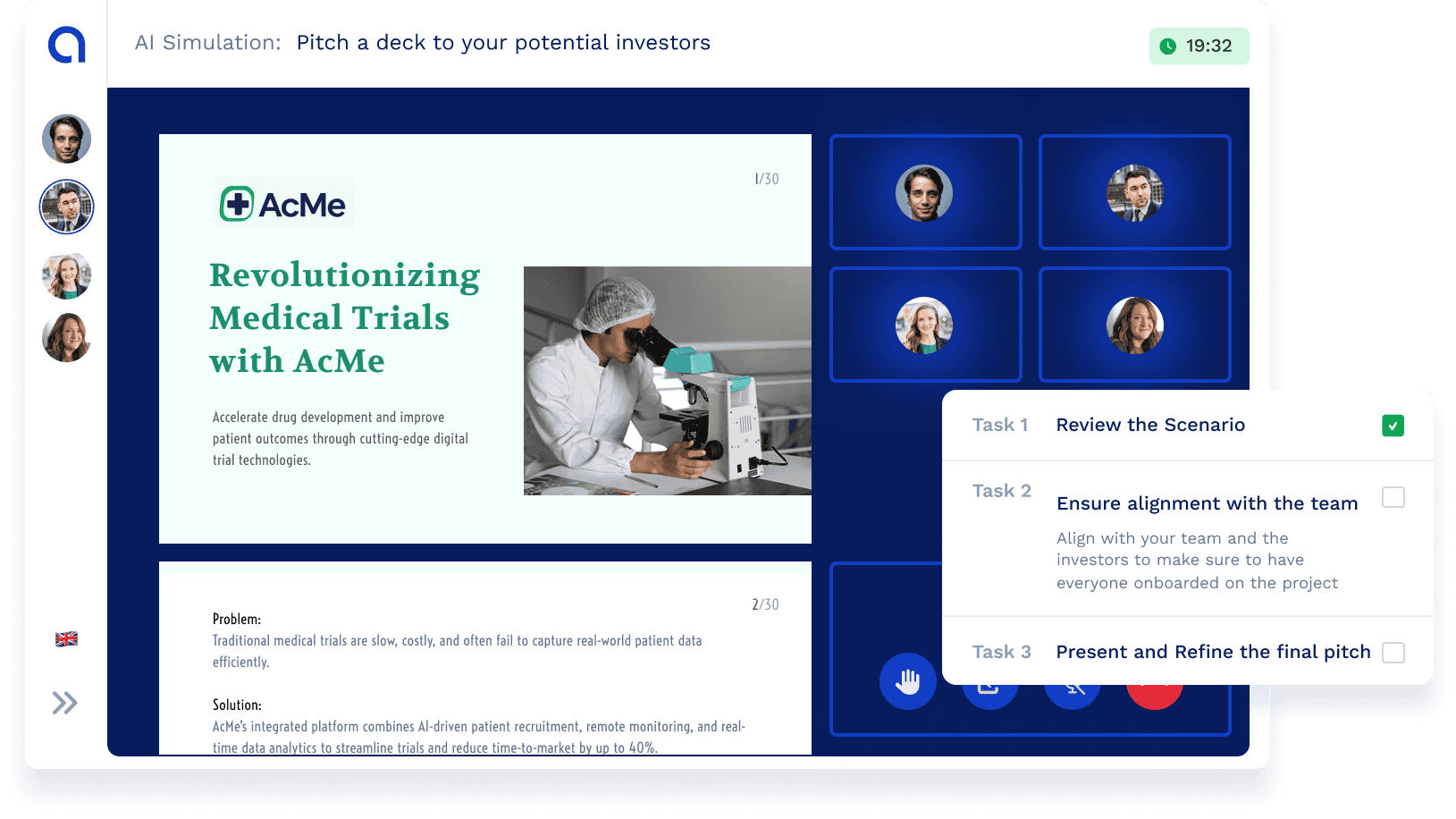Screen dimensions: 1456x819
Task: Check the Present and Refine final pitch box
Action: (1393, 653)
